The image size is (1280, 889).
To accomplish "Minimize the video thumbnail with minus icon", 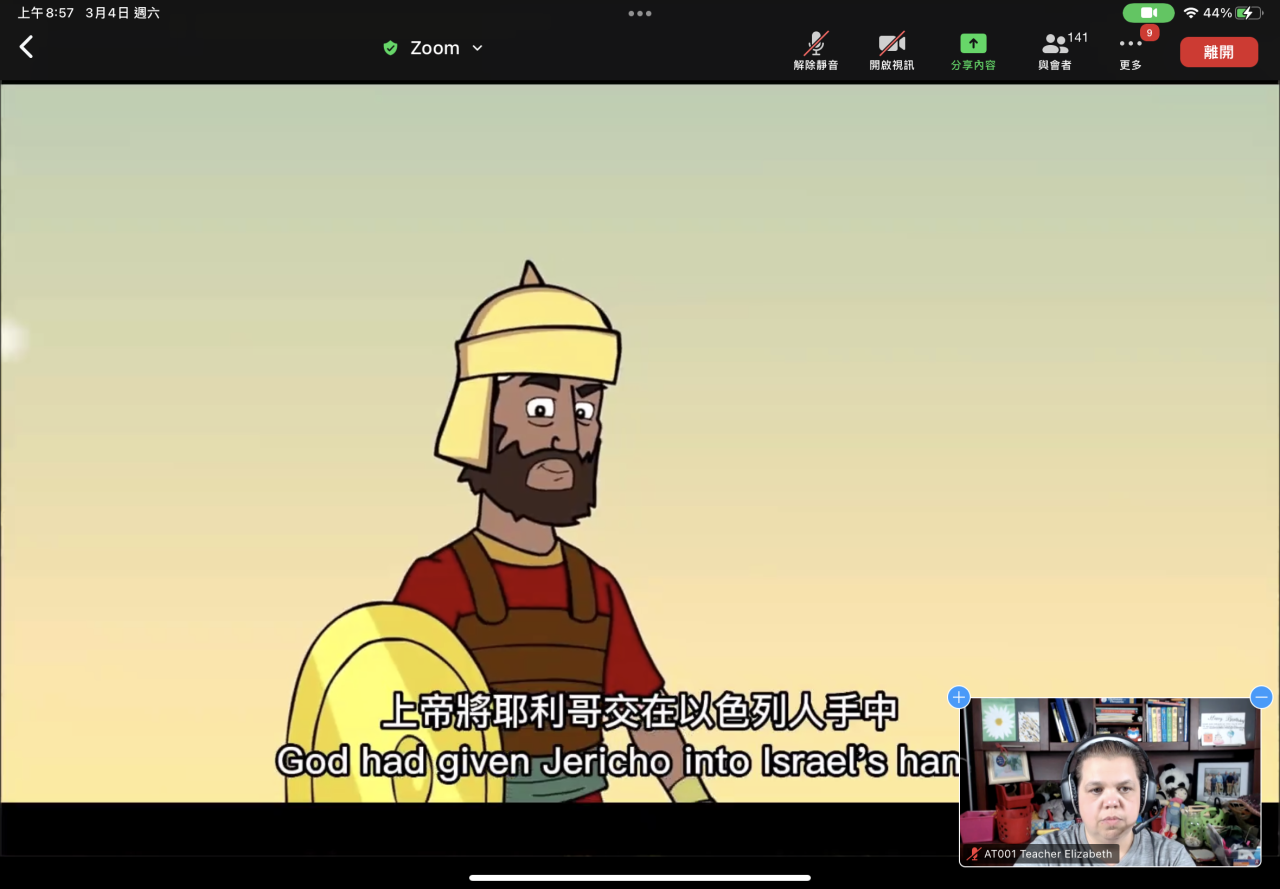I will click(1262, 697).
